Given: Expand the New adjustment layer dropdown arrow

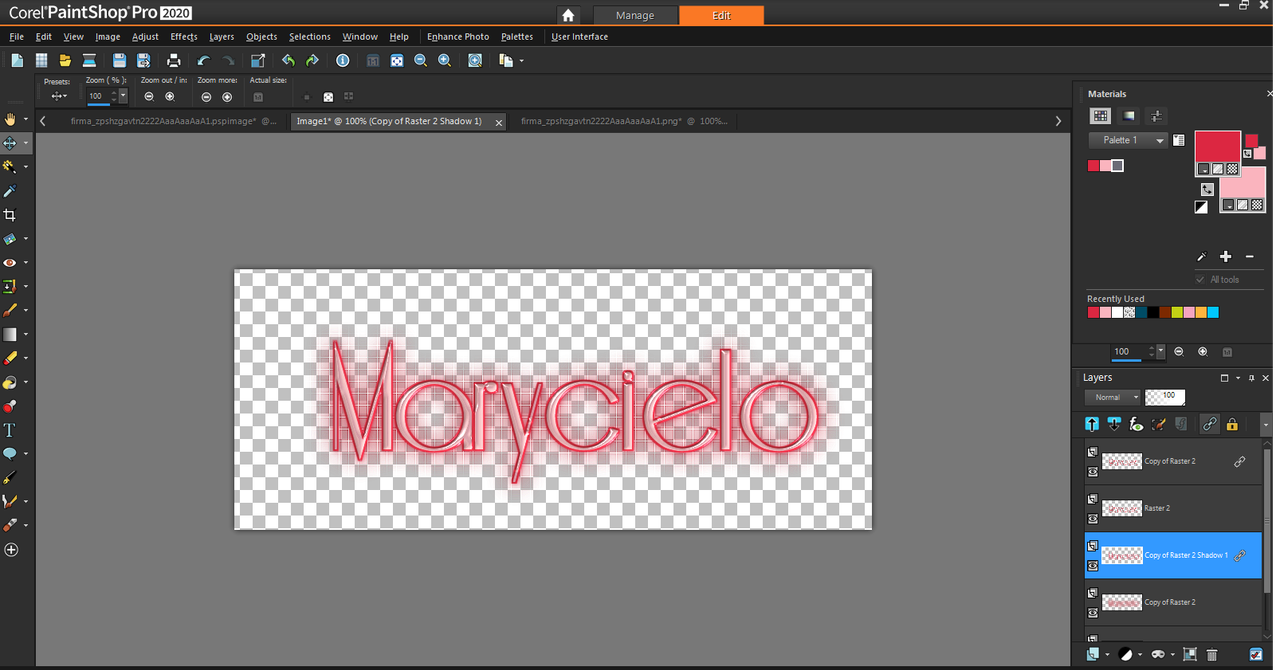Looking at the screenshot, I should pos(1139,654).
